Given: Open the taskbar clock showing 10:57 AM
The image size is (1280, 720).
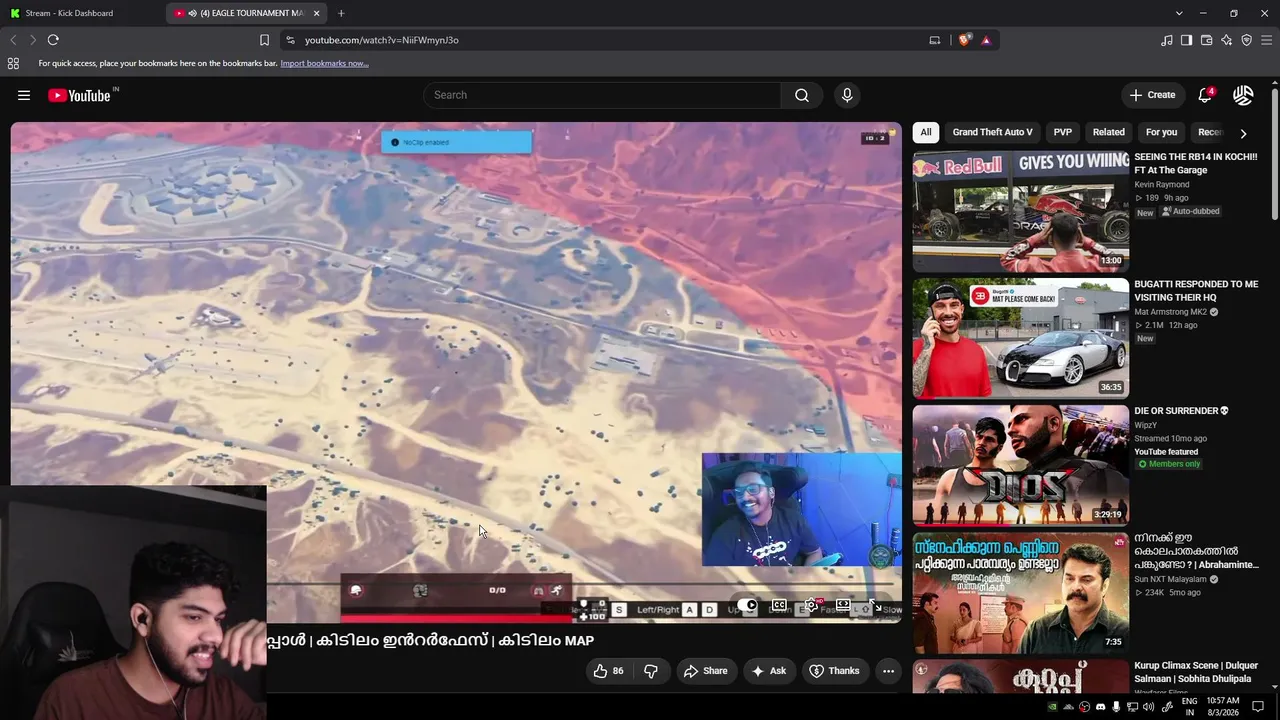Looking at the screenshot, I should click(x=1223, y=707).
